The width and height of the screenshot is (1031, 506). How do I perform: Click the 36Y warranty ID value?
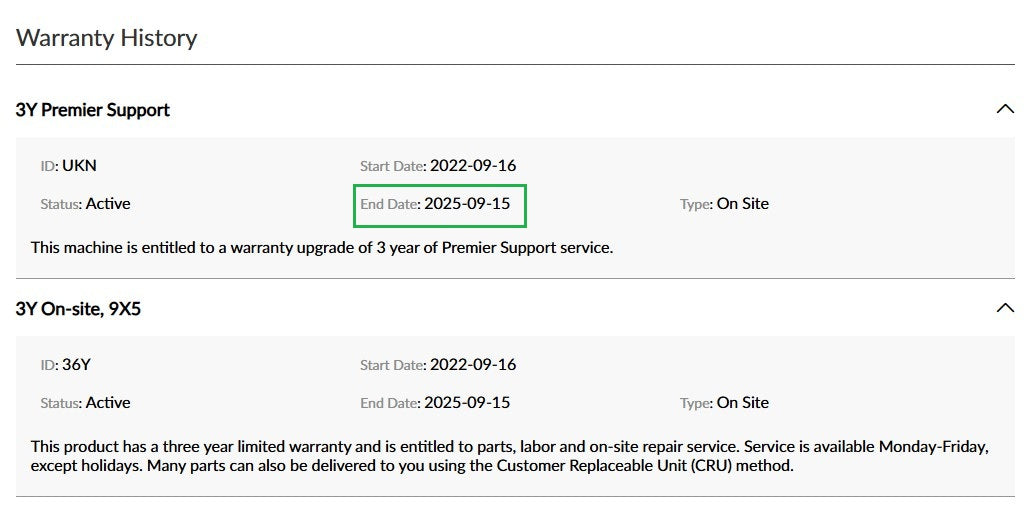click(x=76, y=364)
